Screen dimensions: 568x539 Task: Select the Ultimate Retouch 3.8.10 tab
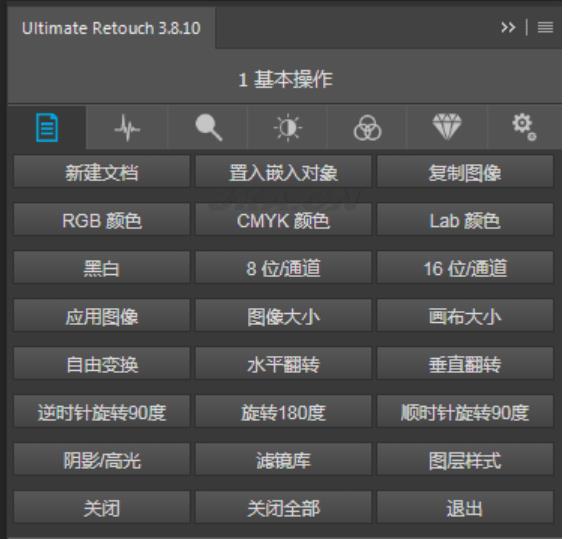111,28
